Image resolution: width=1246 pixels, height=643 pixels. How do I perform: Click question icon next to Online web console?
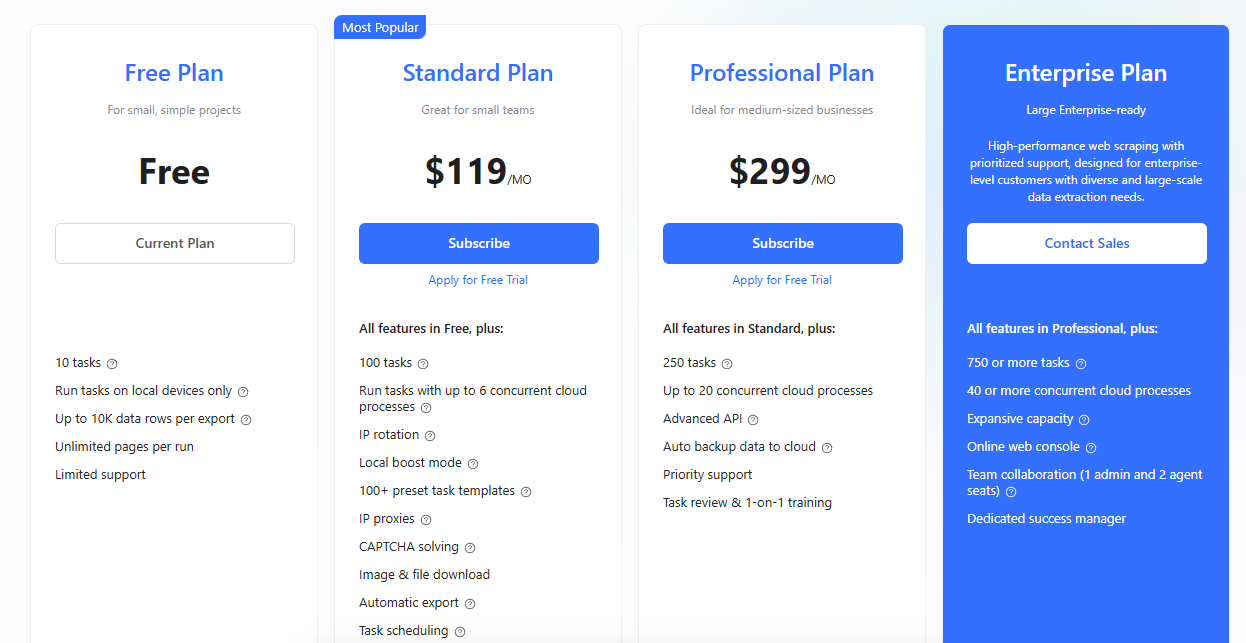[1091, 448]
